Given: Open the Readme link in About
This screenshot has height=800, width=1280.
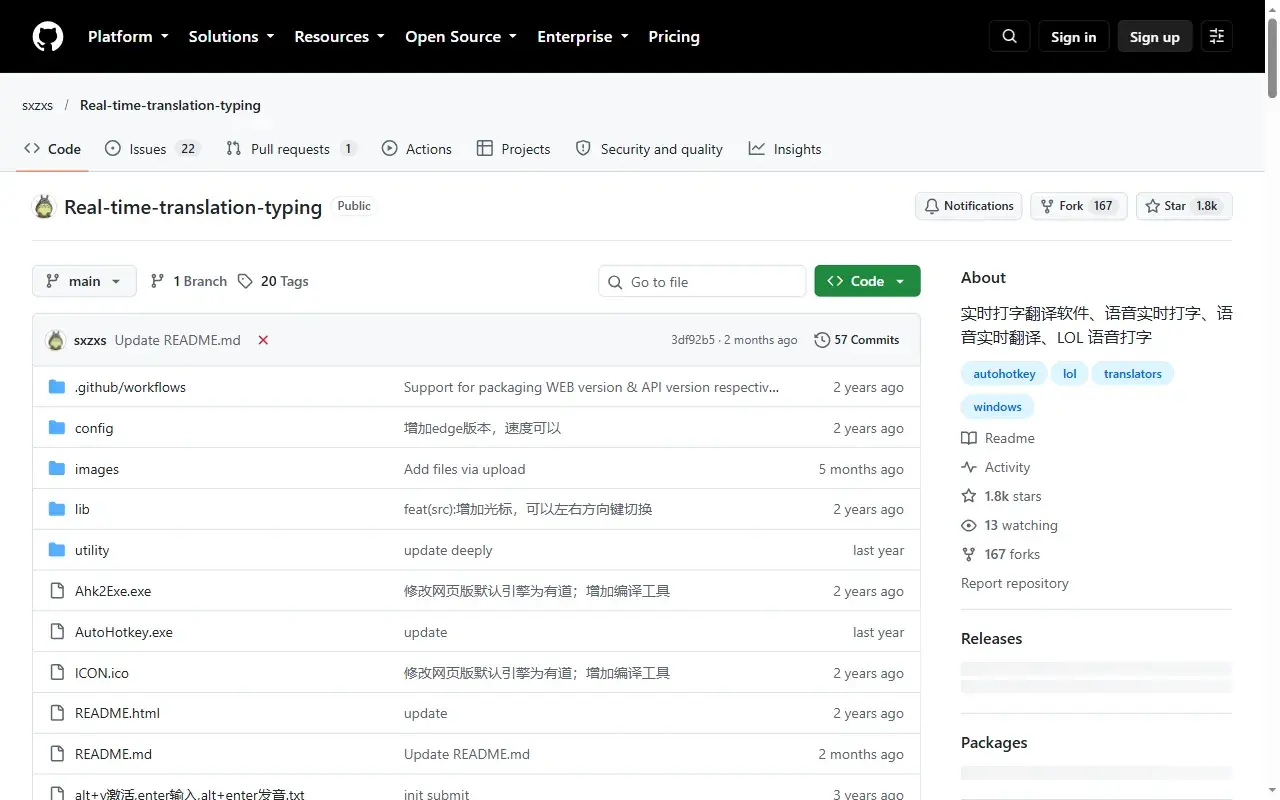Looking at the screenshot, I should [998, 438].
